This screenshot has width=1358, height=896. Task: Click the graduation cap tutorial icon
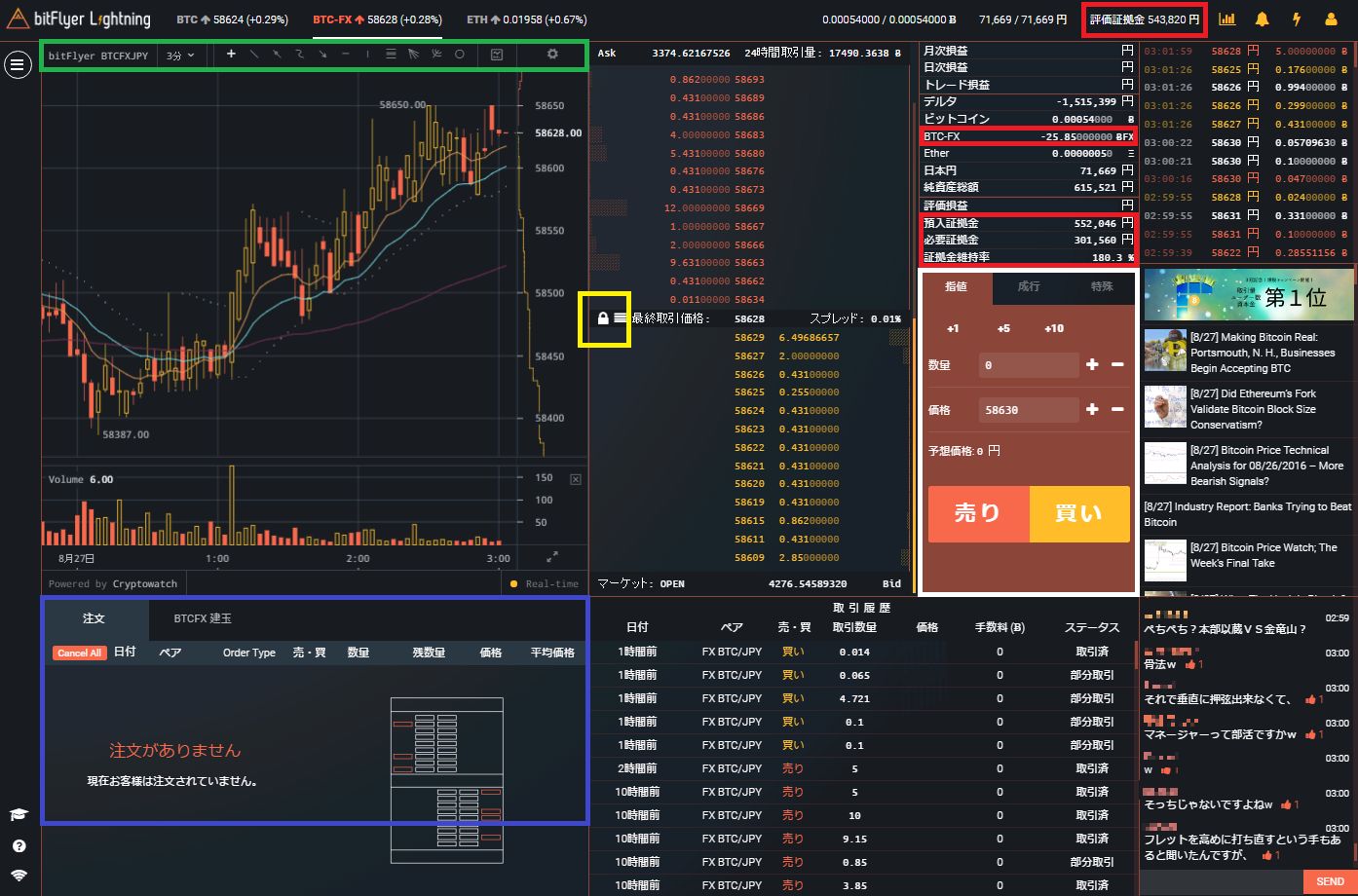coord(19,814)
